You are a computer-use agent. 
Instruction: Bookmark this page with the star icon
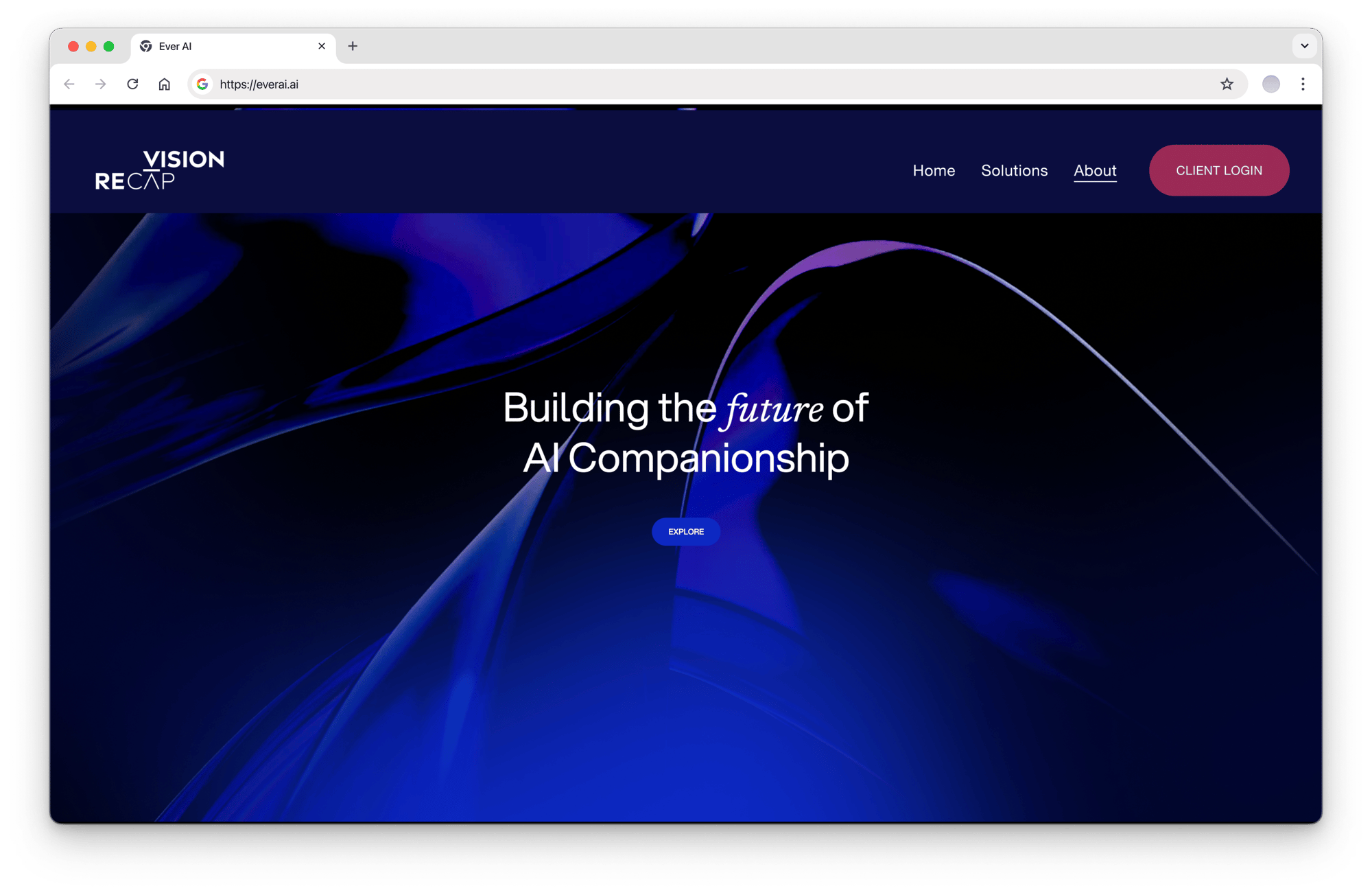pos(1227,84)
